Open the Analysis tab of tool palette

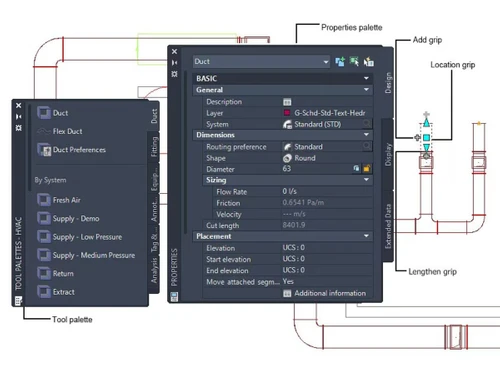pos(154,272)
